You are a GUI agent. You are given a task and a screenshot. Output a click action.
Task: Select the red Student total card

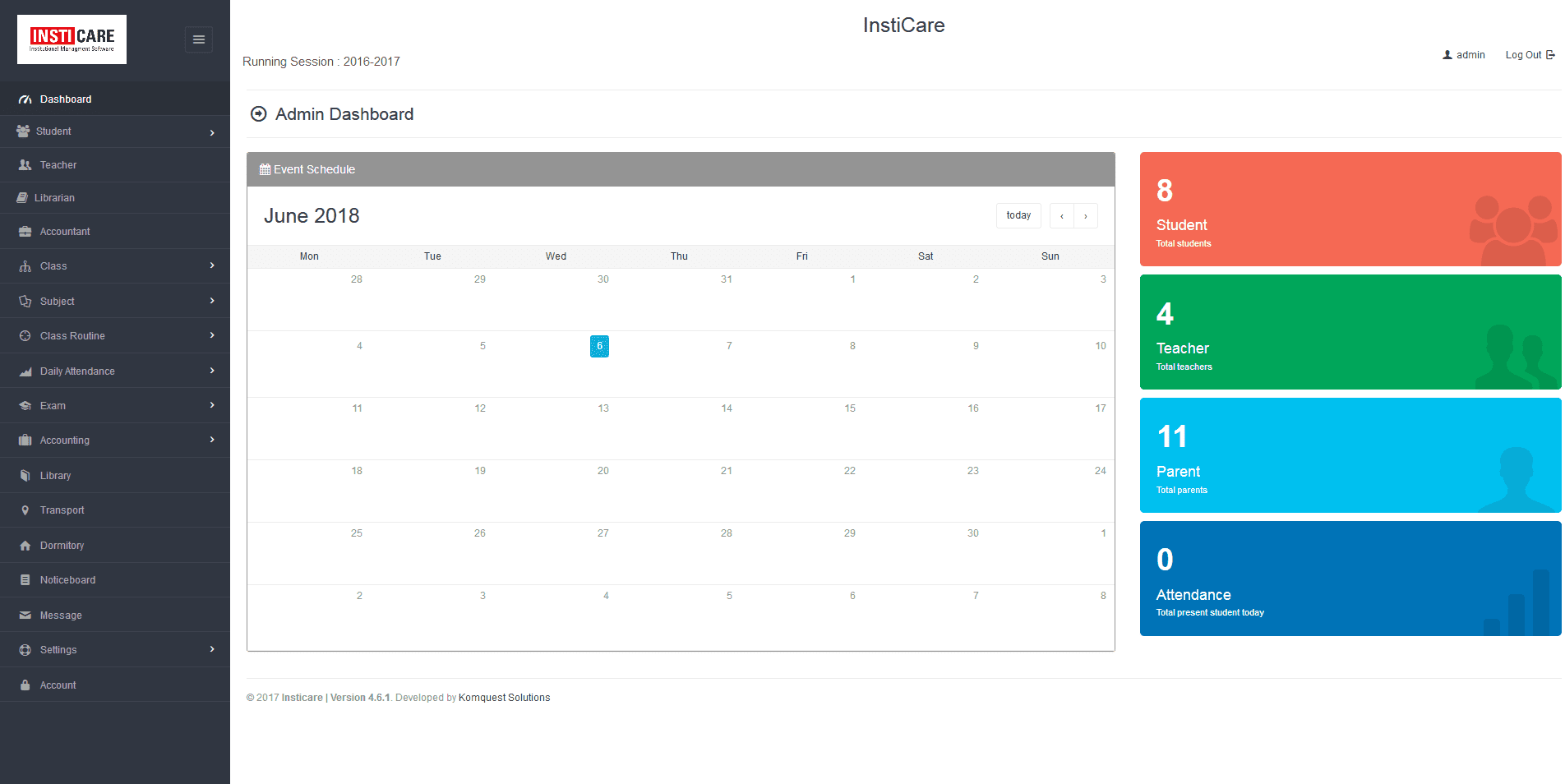(1350, 209)
